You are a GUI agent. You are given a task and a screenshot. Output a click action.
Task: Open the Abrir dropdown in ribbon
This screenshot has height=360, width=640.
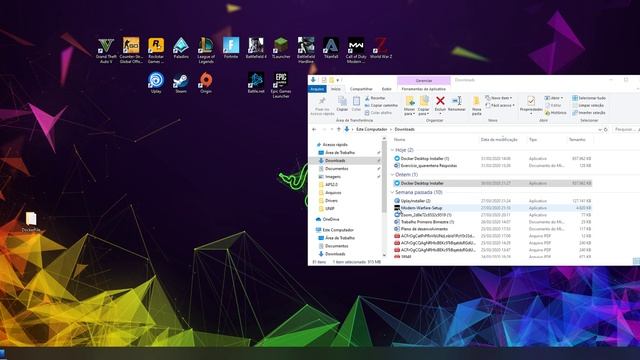coord(554,98)
